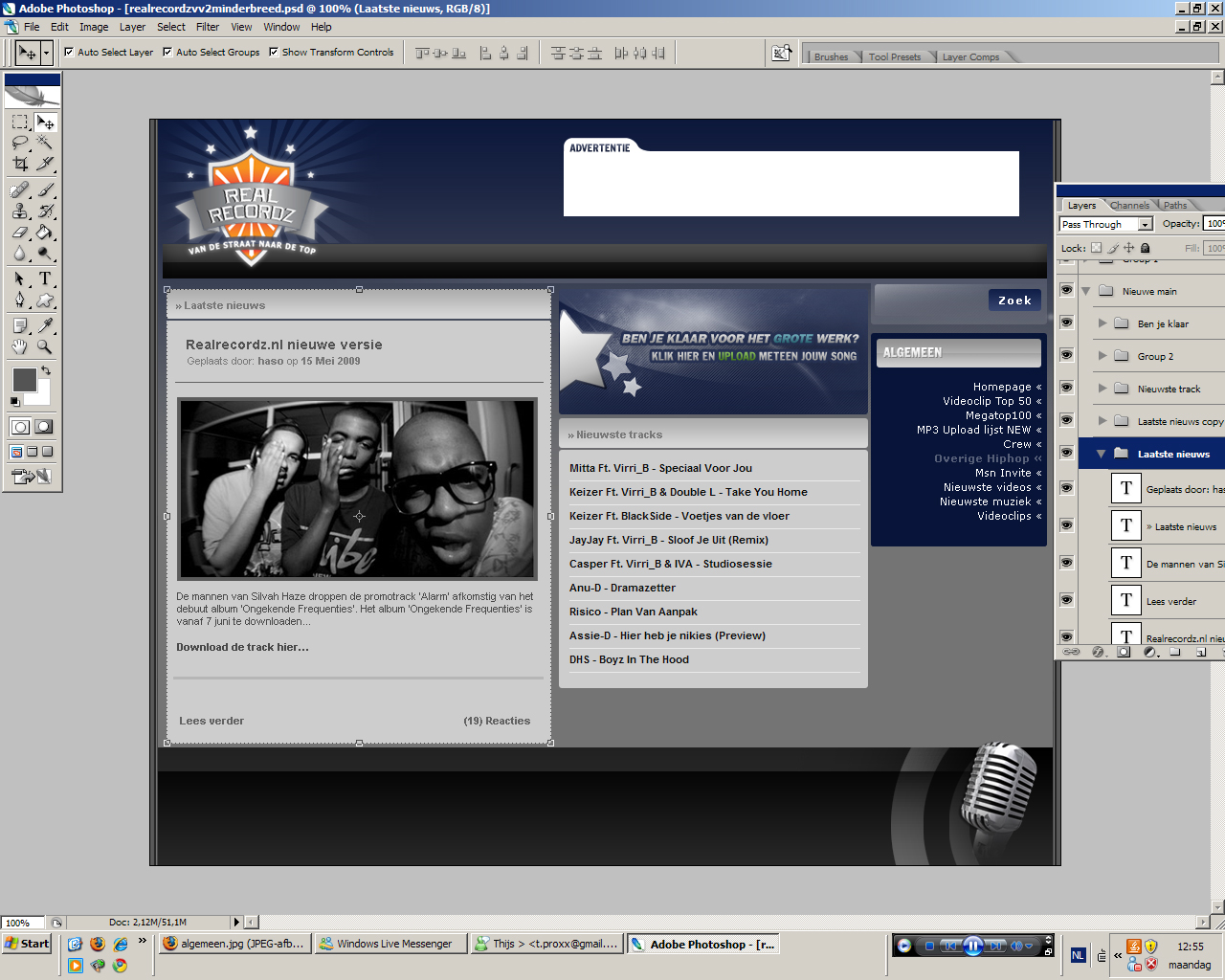The image size is (1225, 980).
Task: Hide the Ben je klaar group
Action: (x=1067, y=323)
